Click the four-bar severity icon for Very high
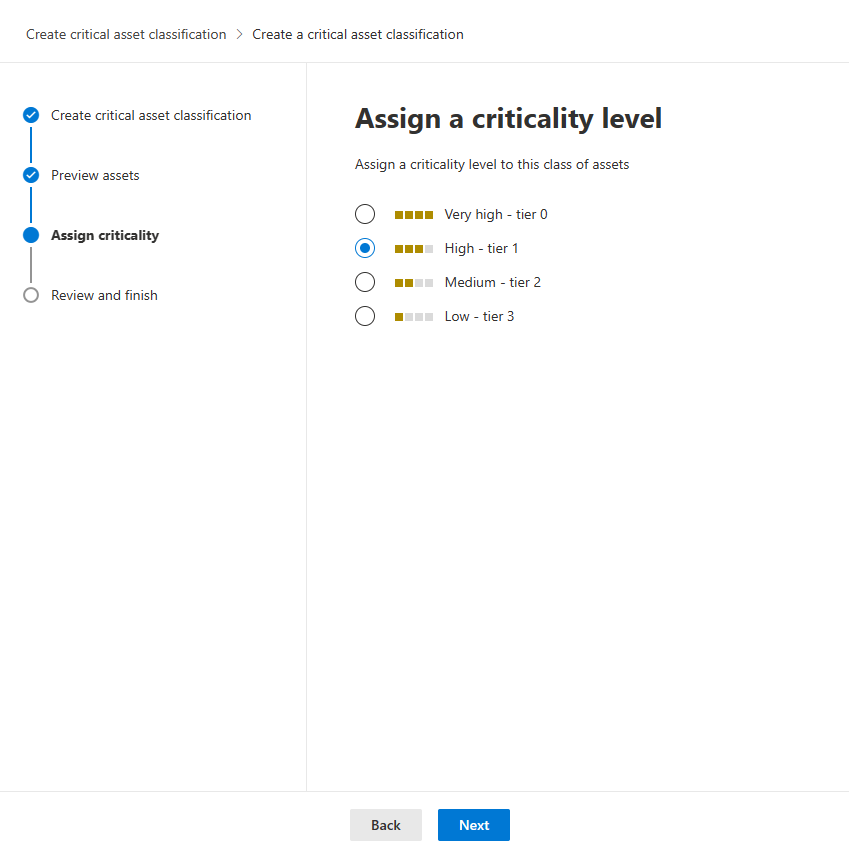This screenshot has height=853, width=849. click(414, 215)
